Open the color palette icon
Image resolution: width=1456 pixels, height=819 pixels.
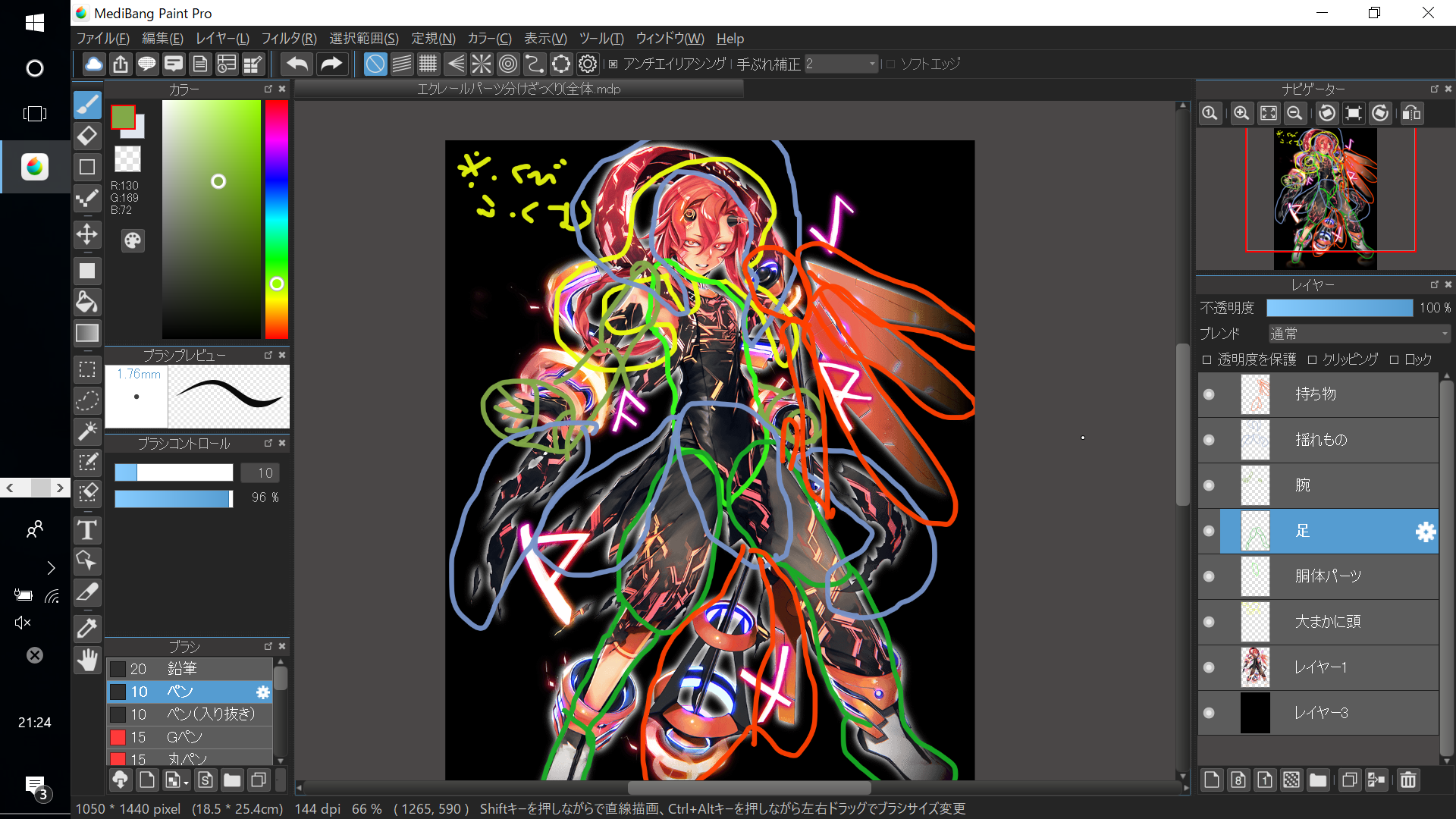pyautogui.click(x=133, y=241)
